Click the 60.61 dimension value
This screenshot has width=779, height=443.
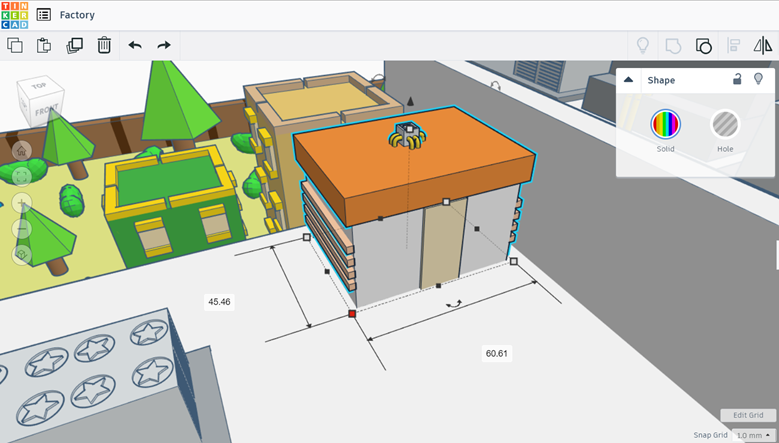[497, 354]
